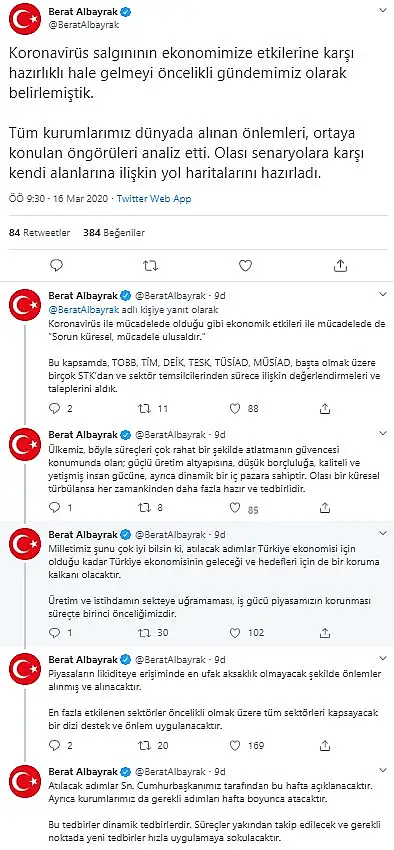Open the Turkish flag avatar of main tweet

[24, 18]
